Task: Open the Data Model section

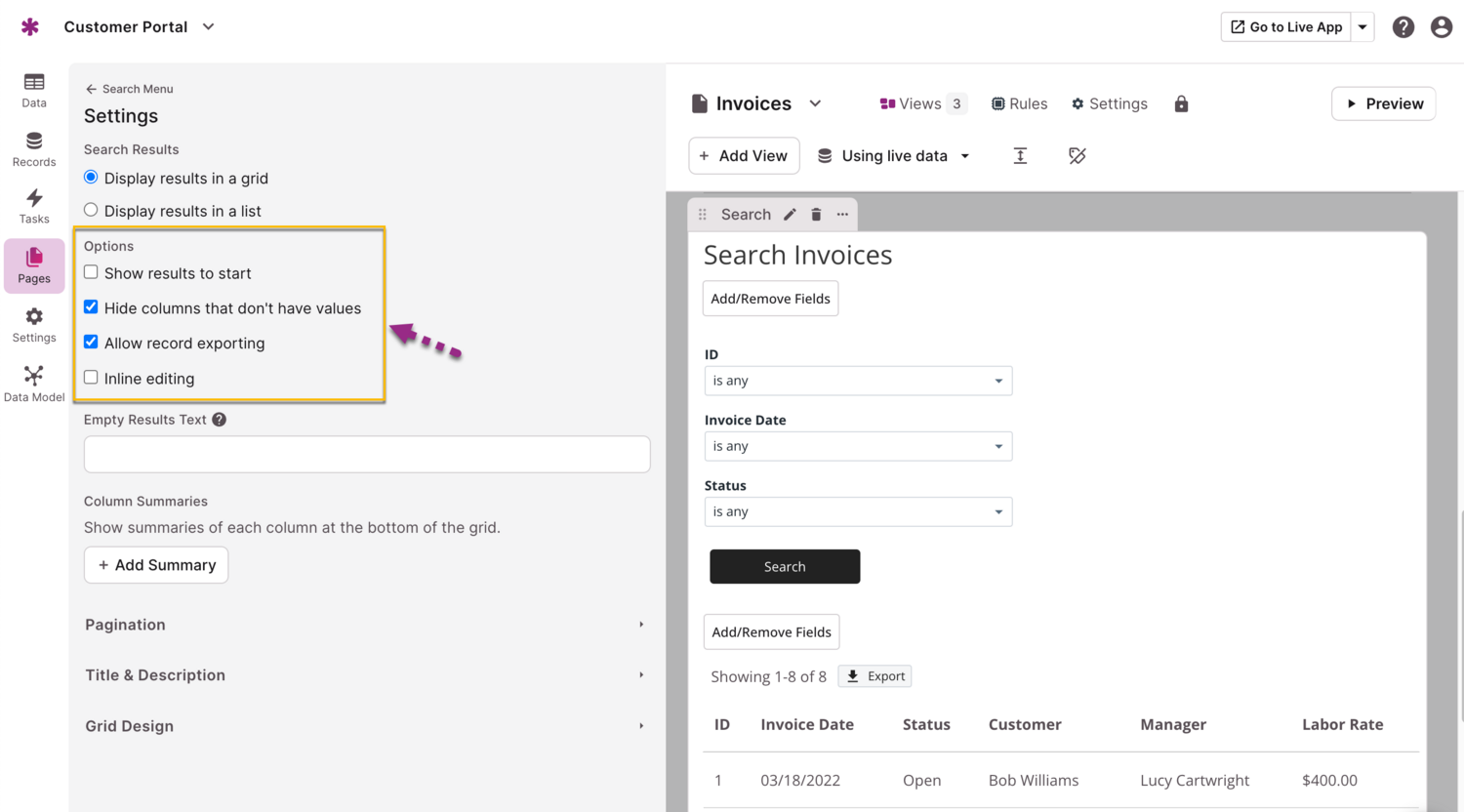Action: pos(34,384)
